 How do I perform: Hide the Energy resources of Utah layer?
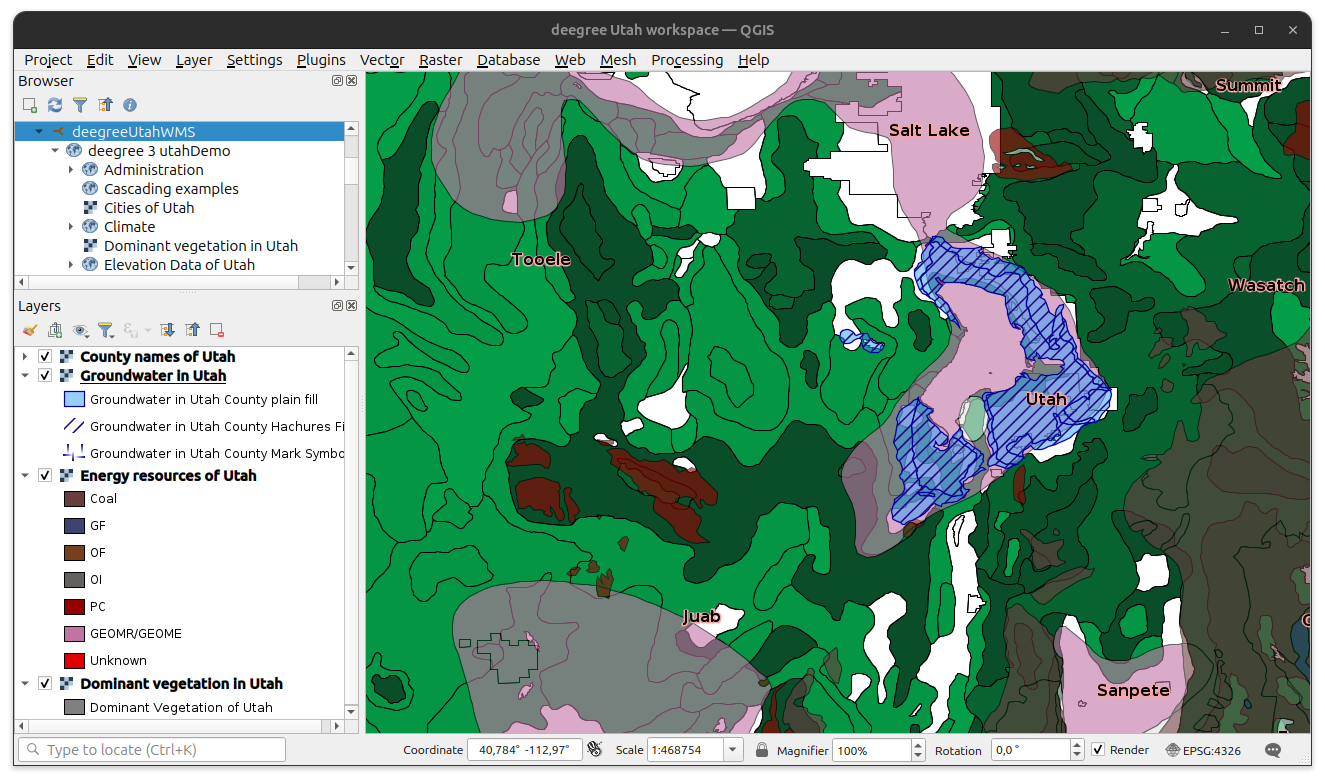point(45,475)
